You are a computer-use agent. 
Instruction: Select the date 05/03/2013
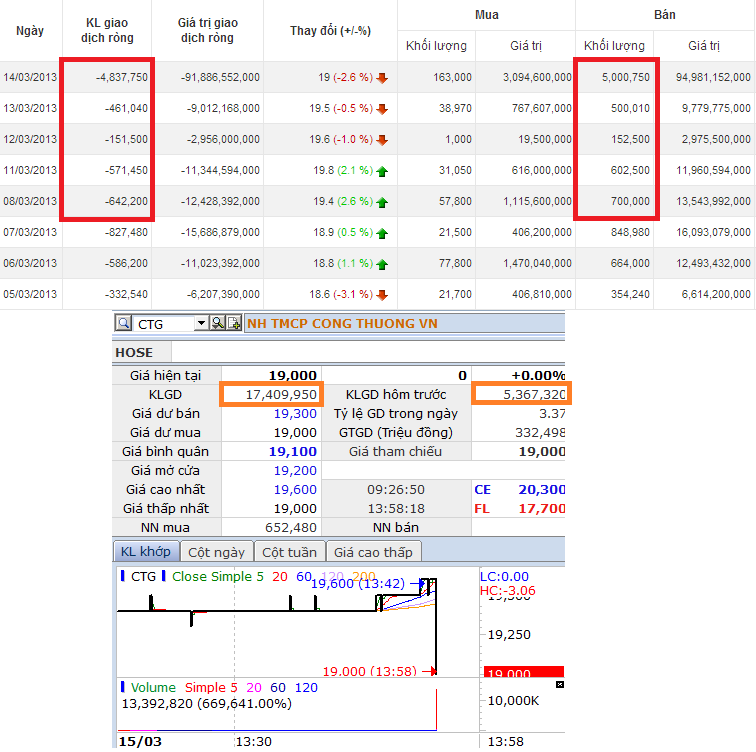[30, 294]
